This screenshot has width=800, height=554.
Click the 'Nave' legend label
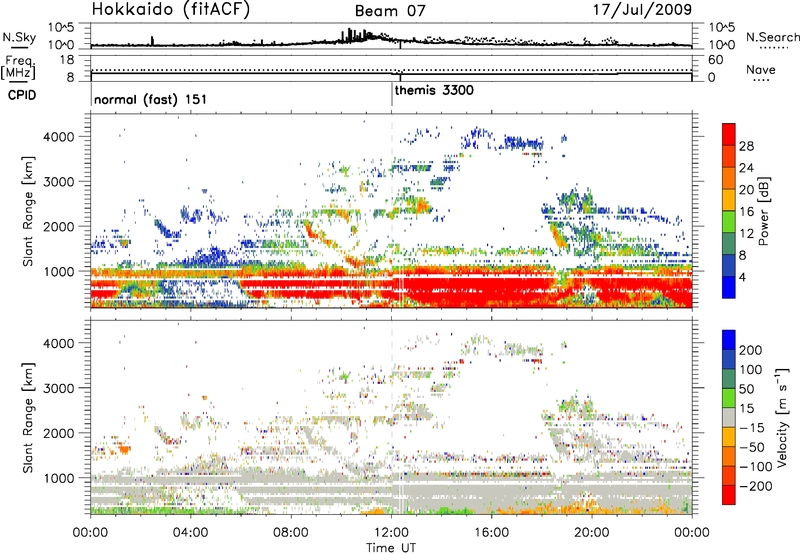pos(761,69)
